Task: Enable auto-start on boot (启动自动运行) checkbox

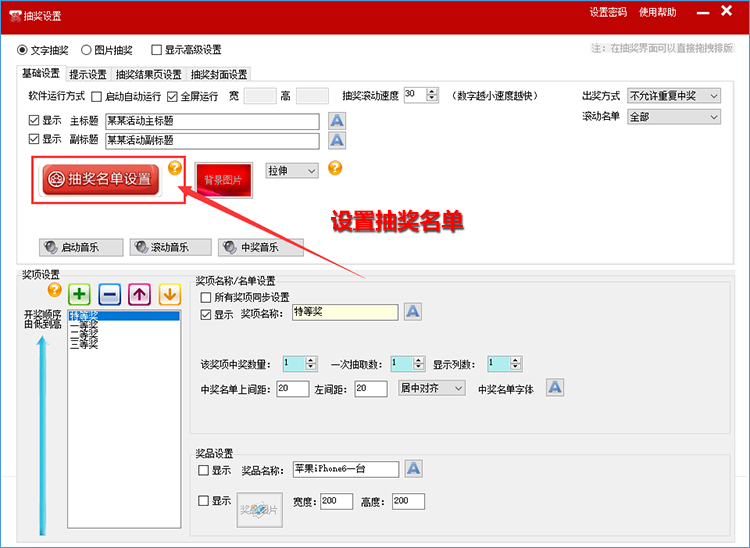Action: 97,97
